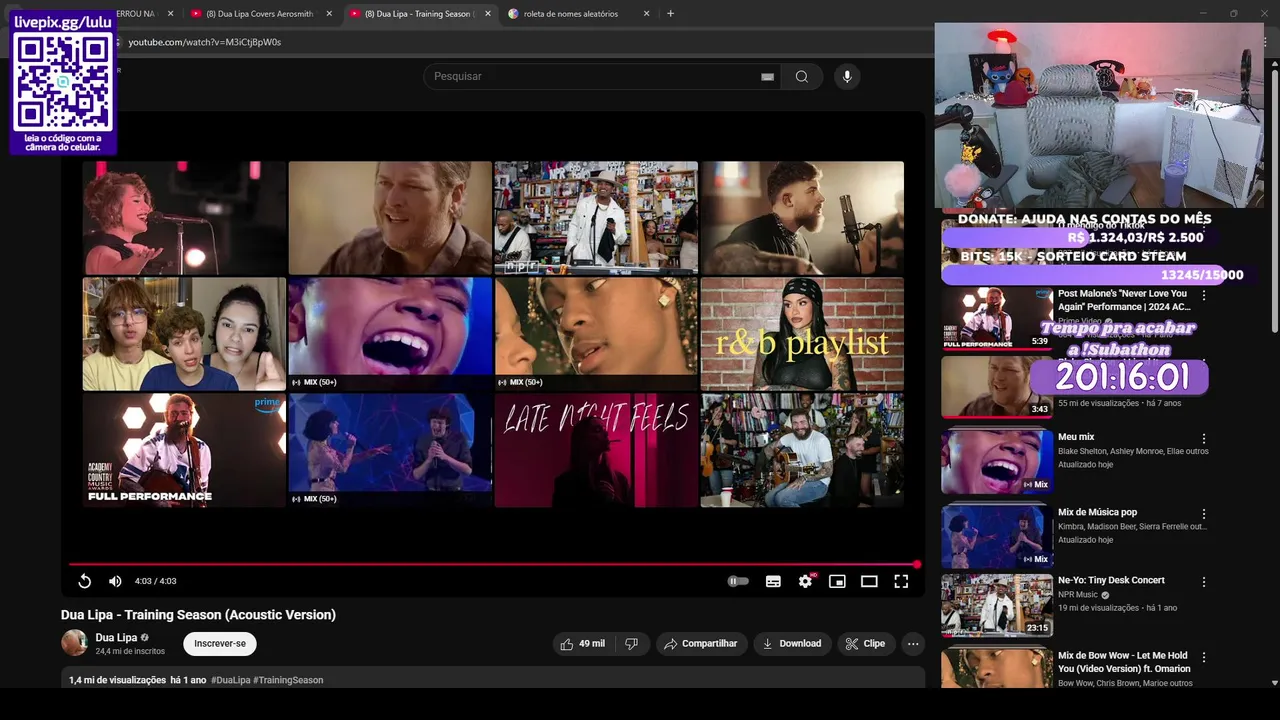Viewport: 1280px width, 720px height.
Task: Click the Compartilhar share button
Action: 701,644
